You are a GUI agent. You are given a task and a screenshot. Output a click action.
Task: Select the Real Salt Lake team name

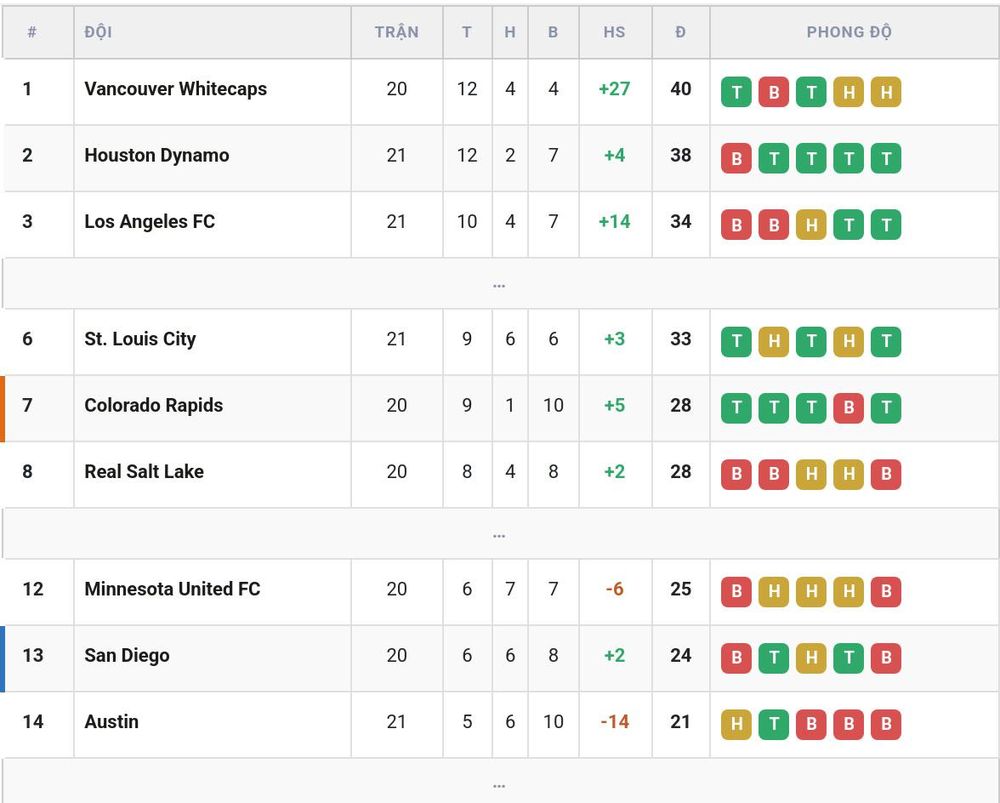(144, 471)
